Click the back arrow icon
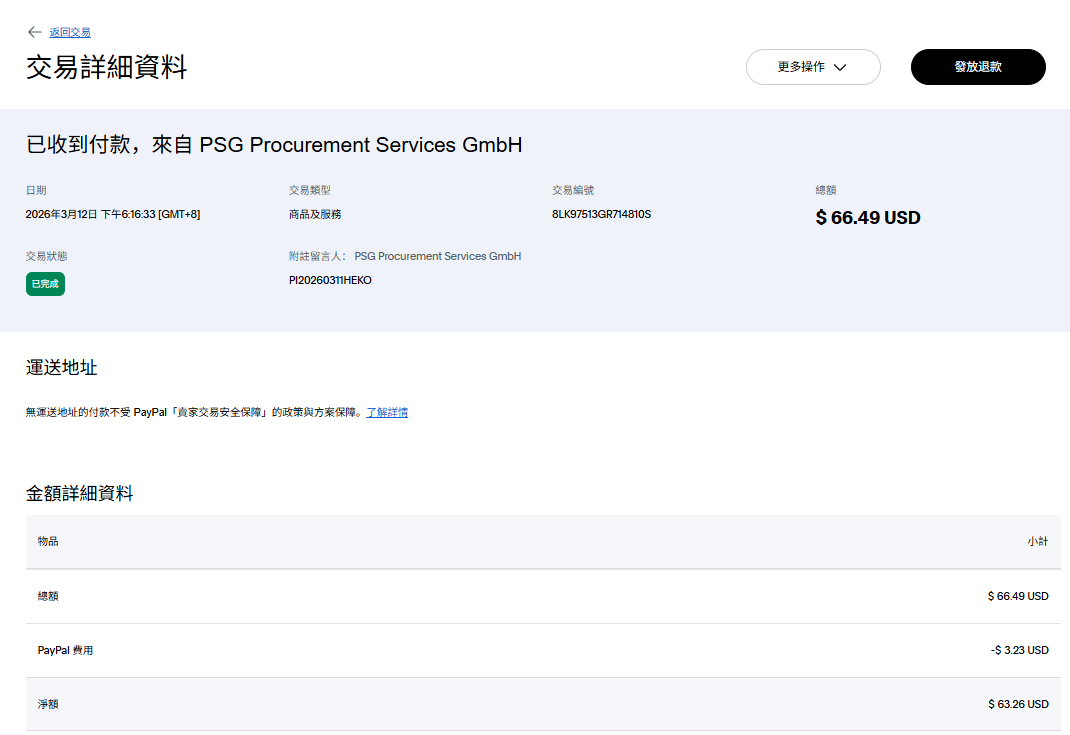1070x735 pixels. coord(35,32)
